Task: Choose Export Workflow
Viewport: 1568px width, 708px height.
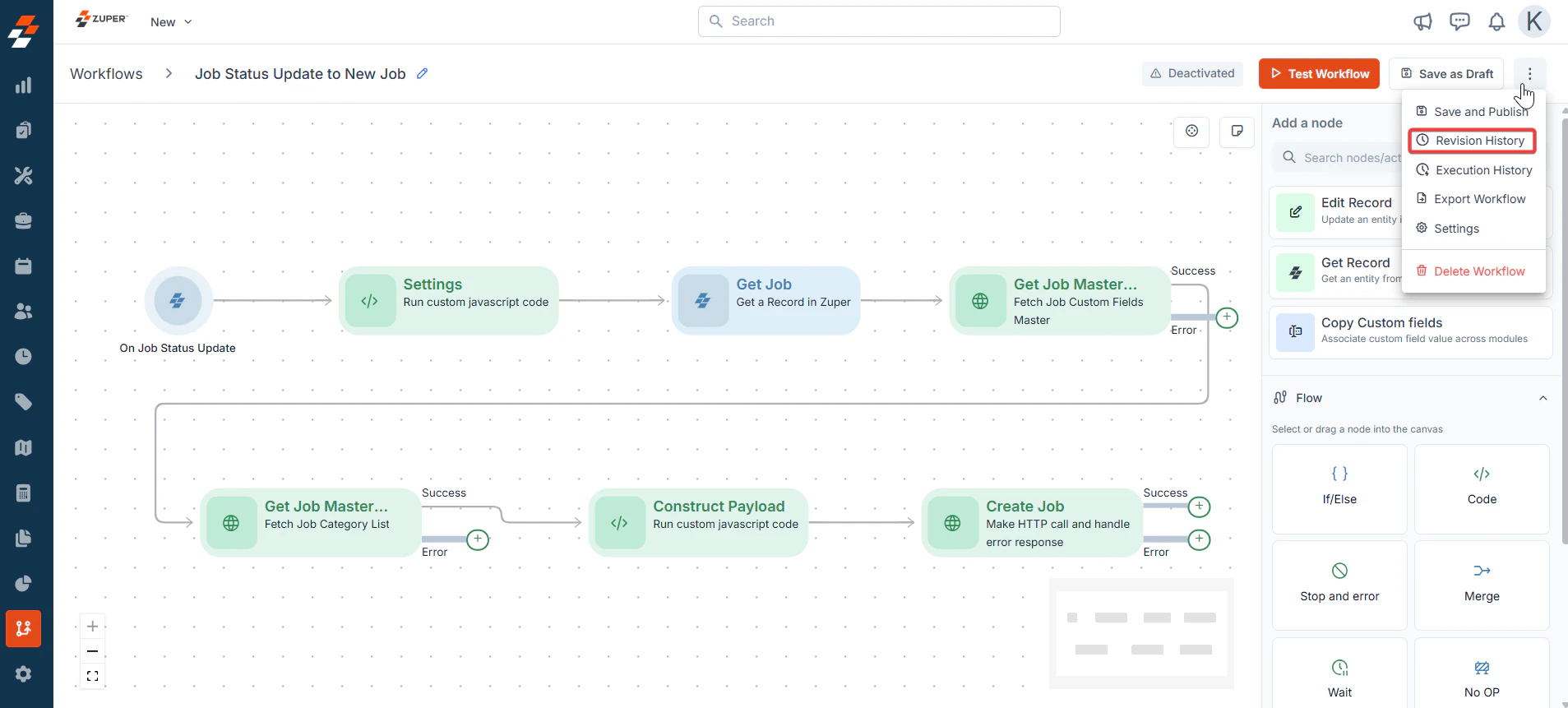Action: pos(1473,199)
